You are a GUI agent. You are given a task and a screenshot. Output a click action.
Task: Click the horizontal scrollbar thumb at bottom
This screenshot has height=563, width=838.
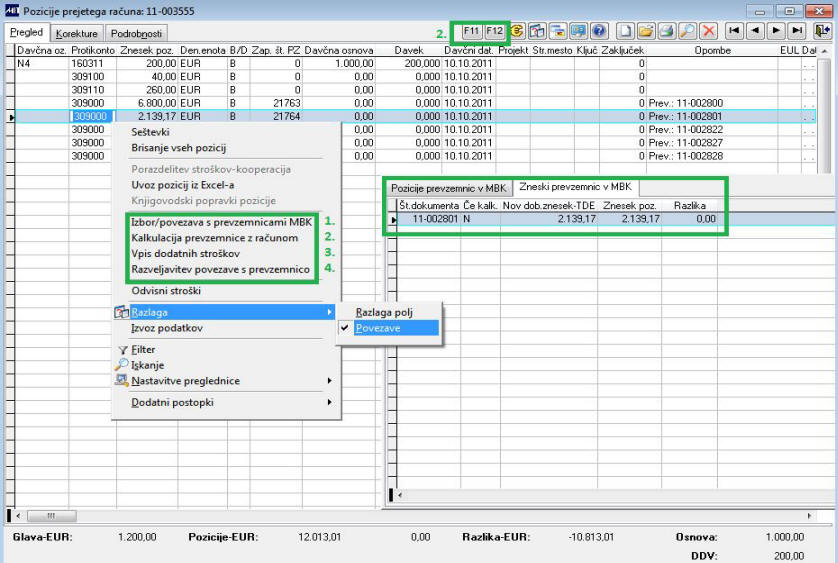51,516
